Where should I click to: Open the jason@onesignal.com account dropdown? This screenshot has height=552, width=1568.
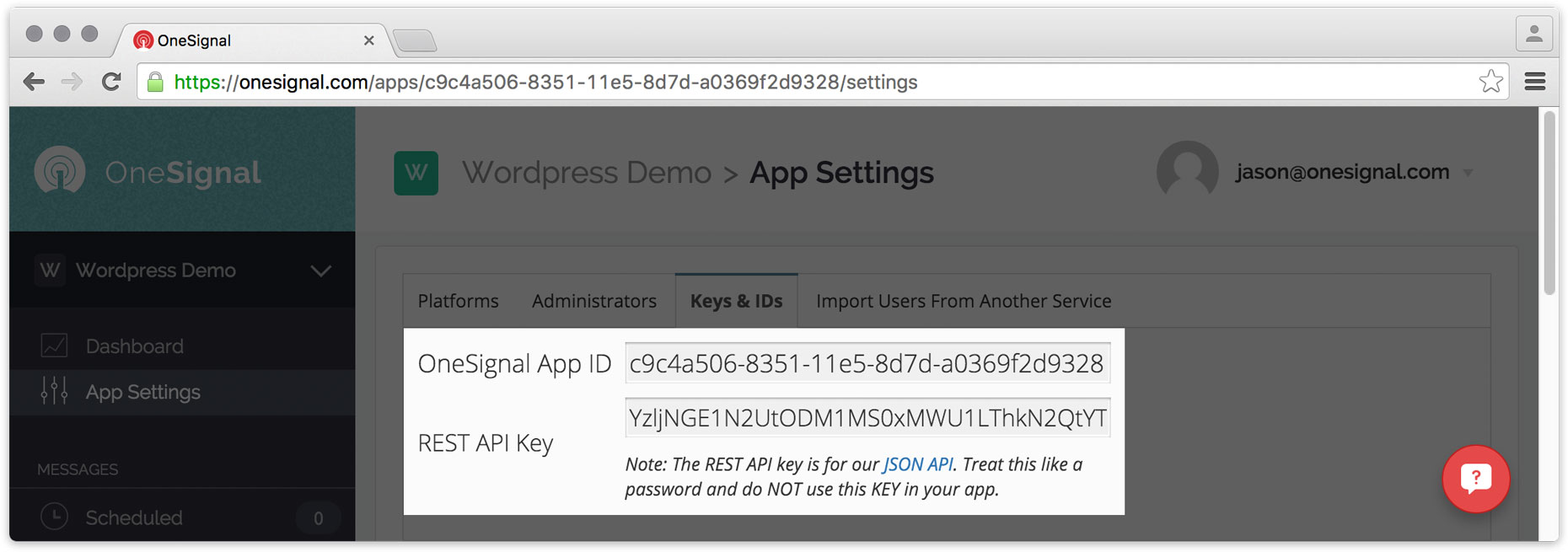tap(1468, 173)
